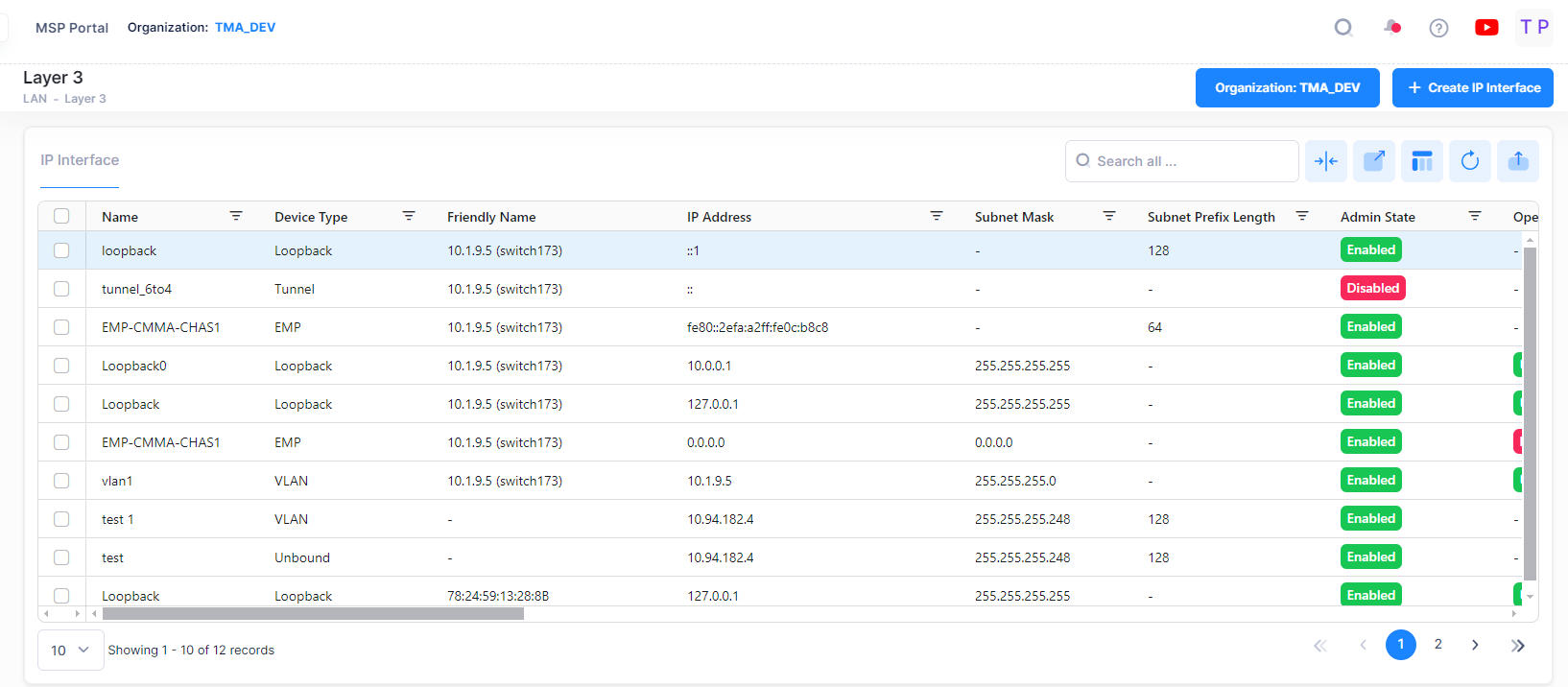The width and height of the screenshot is (1568, 687).
Task: Click the column chooser table icon
Action: pos(1422,161)
